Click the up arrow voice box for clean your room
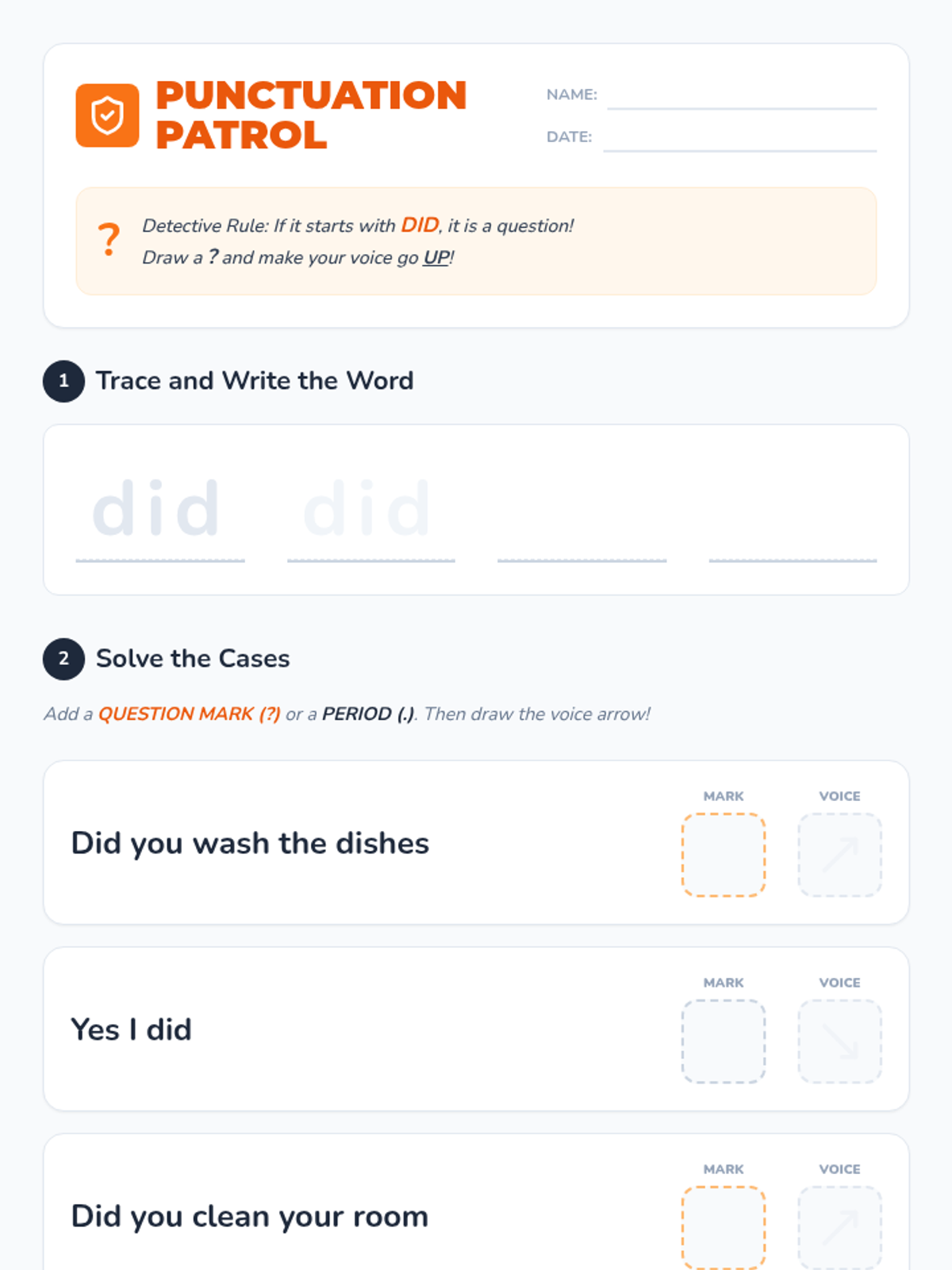Screen dimensions: 952x1270 click(839, 1228)
